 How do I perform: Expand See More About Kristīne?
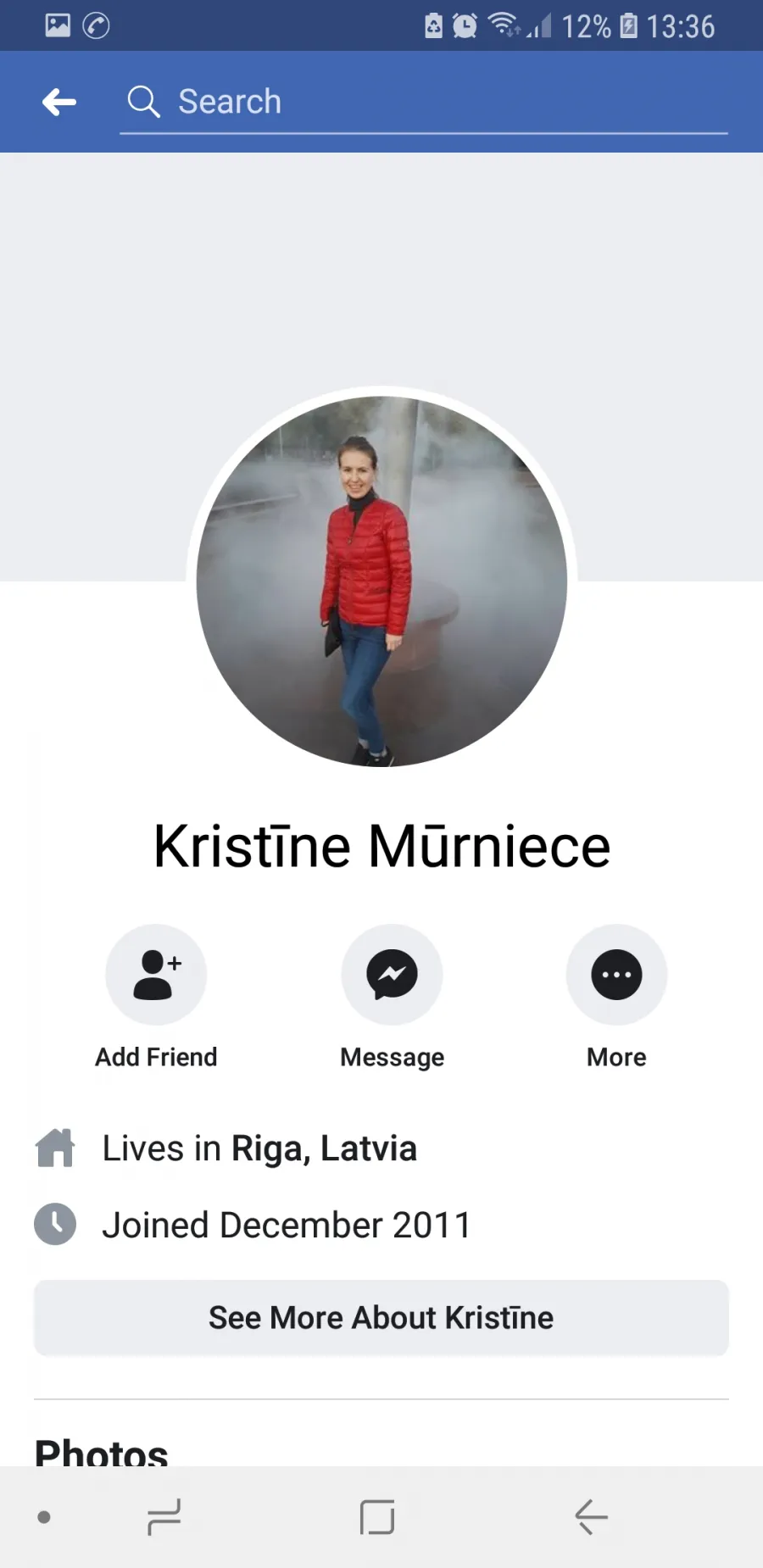pos(381,1318)
